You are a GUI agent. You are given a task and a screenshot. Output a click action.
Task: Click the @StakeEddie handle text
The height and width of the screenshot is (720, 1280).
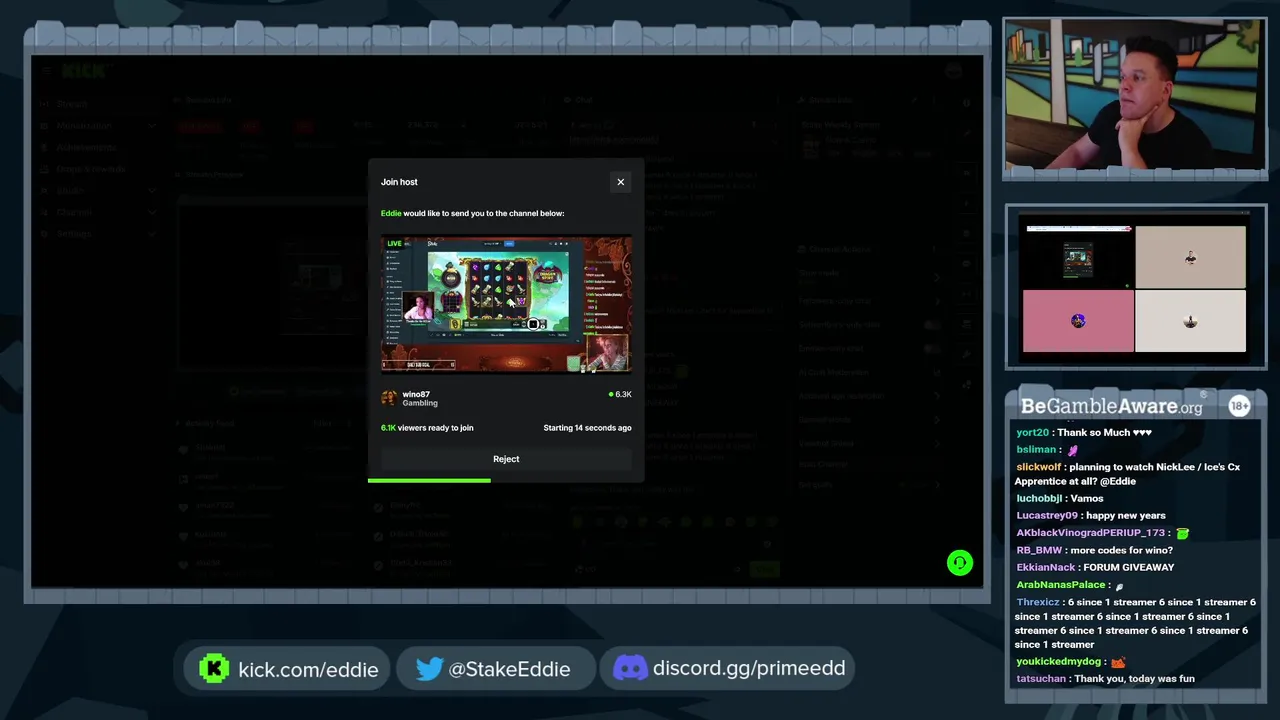[x=509, y=670]
